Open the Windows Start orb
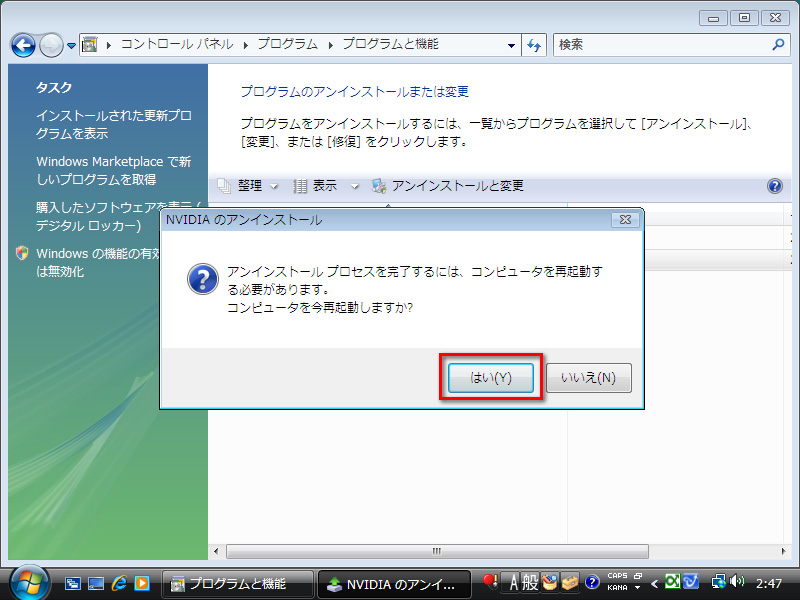This screenshot has width=800, height=600. (30, 583)
